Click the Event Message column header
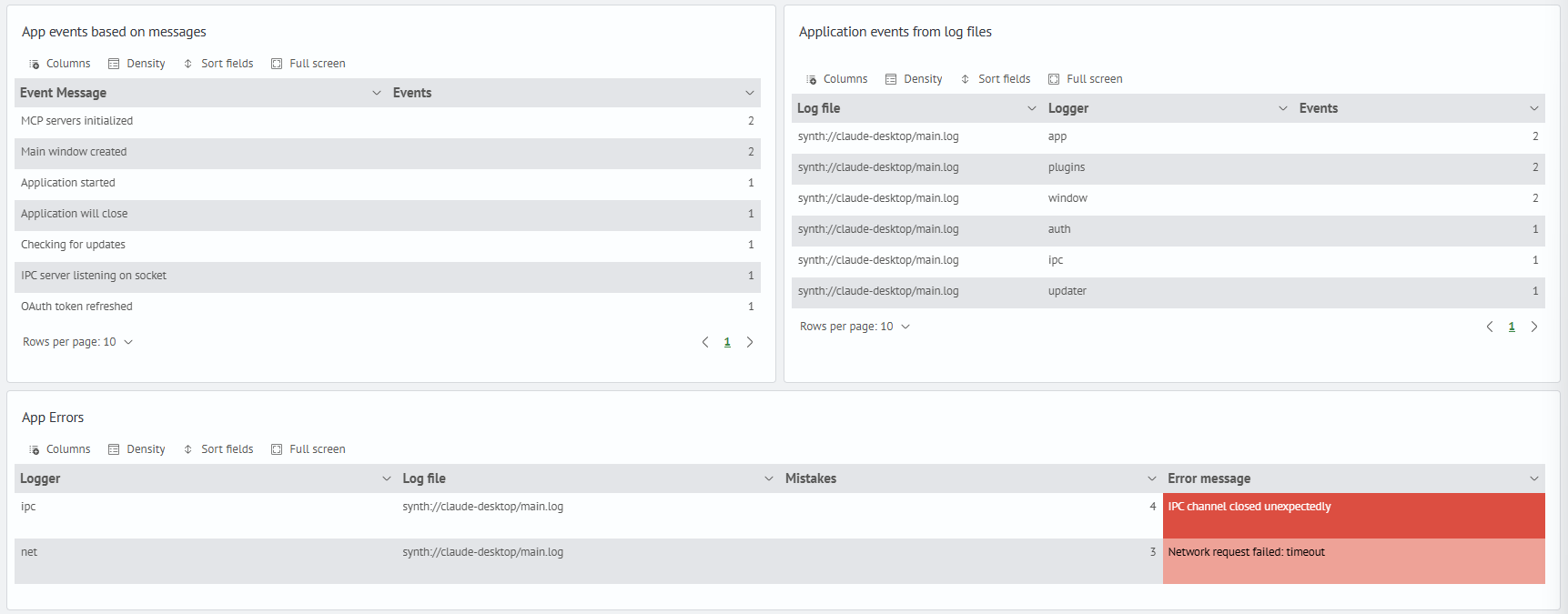This screenshot has height=614, width=1568. point(201,93)
